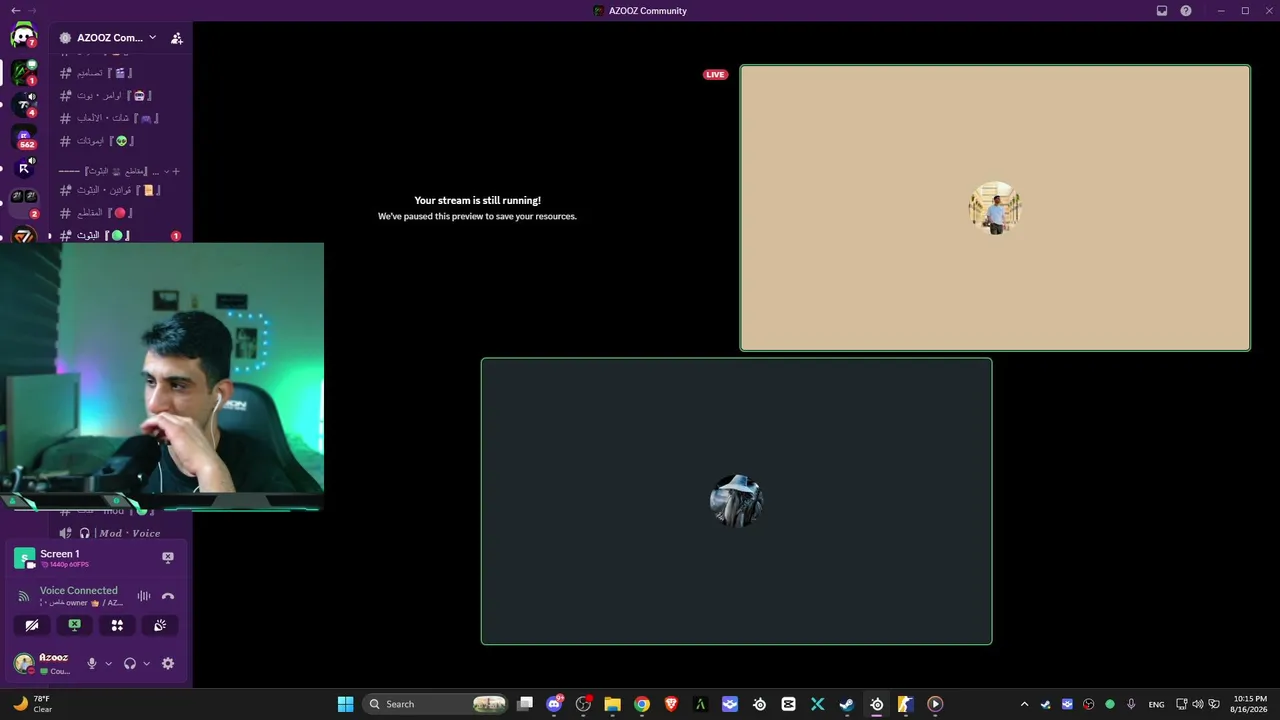Disconnect from voice with the hang-up icon
This screenshot has width=1280, height=720.
click(168, 596)
